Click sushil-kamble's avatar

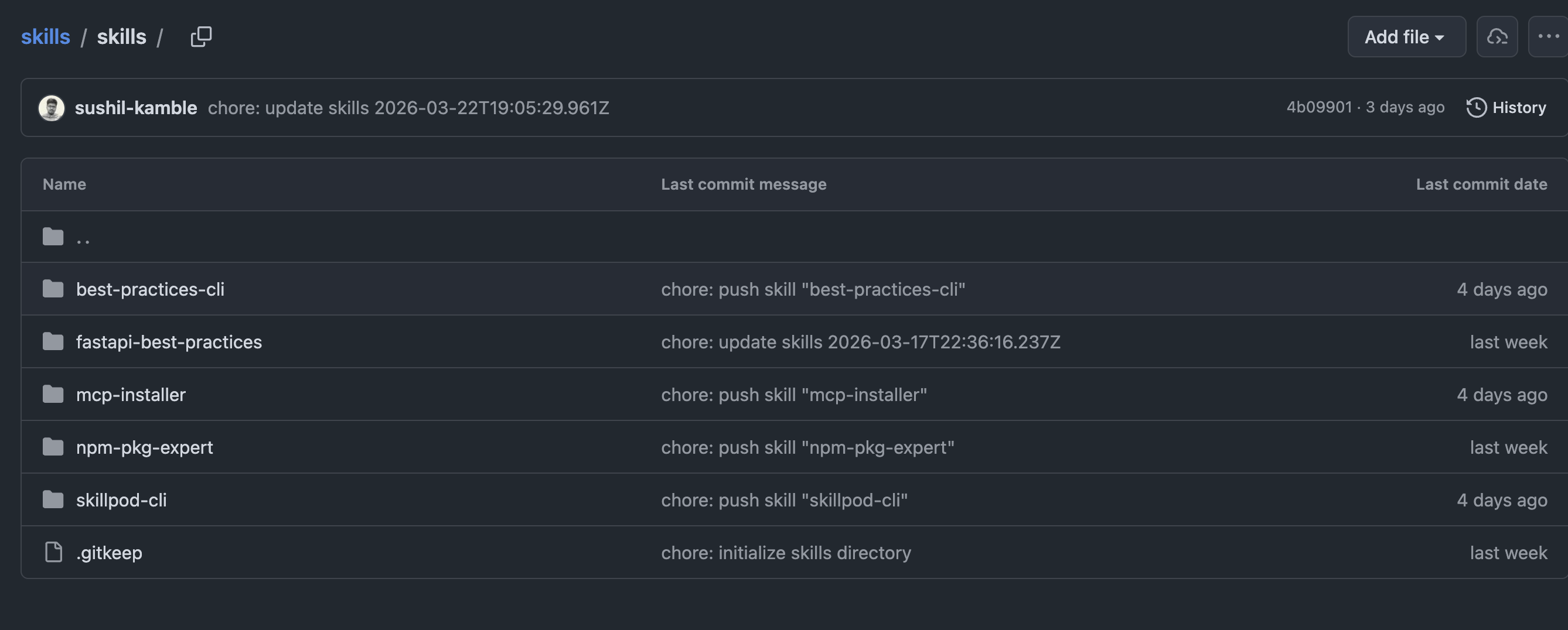(52, 108)
